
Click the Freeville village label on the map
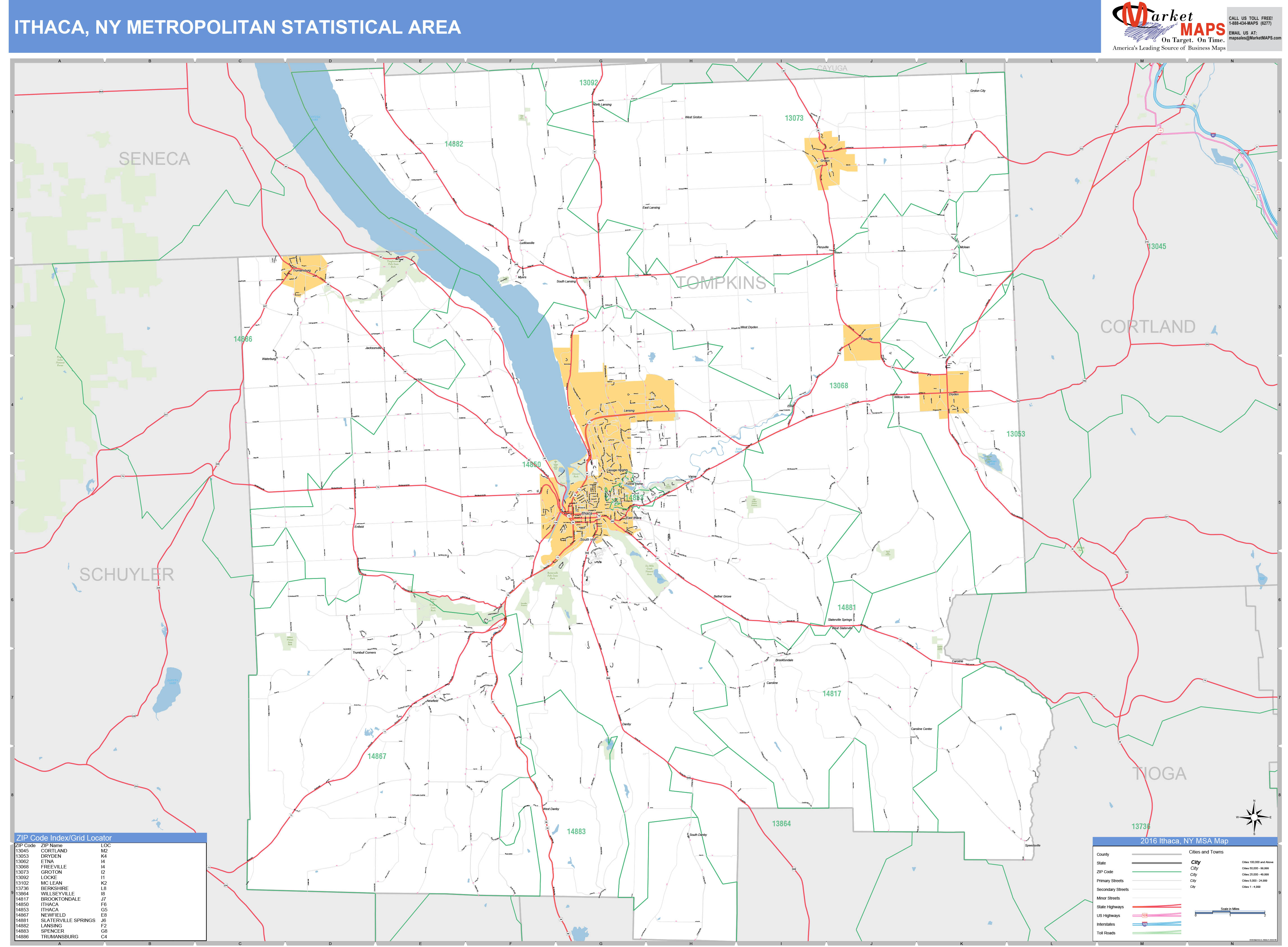coord(866,339)
